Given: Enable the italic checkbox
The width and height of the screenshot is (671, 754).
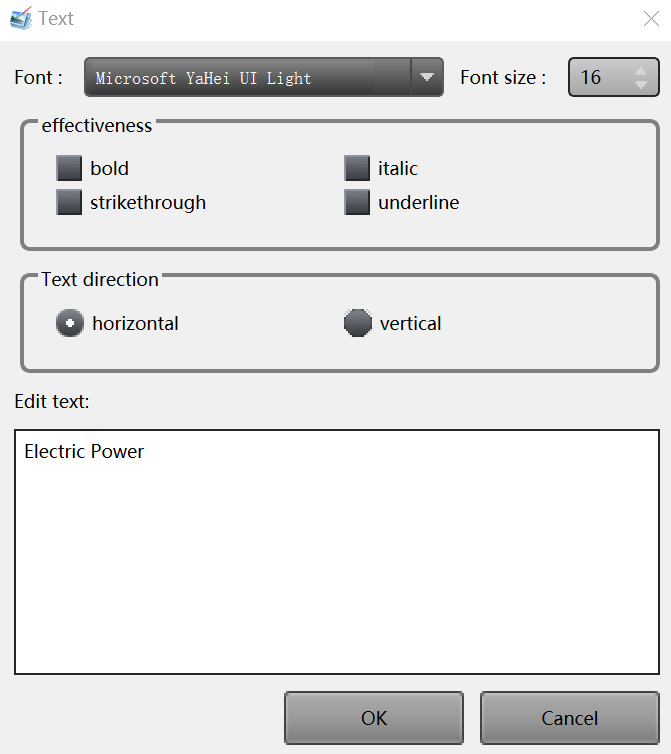Looking at the screenshot, I should pyautogui.click(x=357, y=168).
